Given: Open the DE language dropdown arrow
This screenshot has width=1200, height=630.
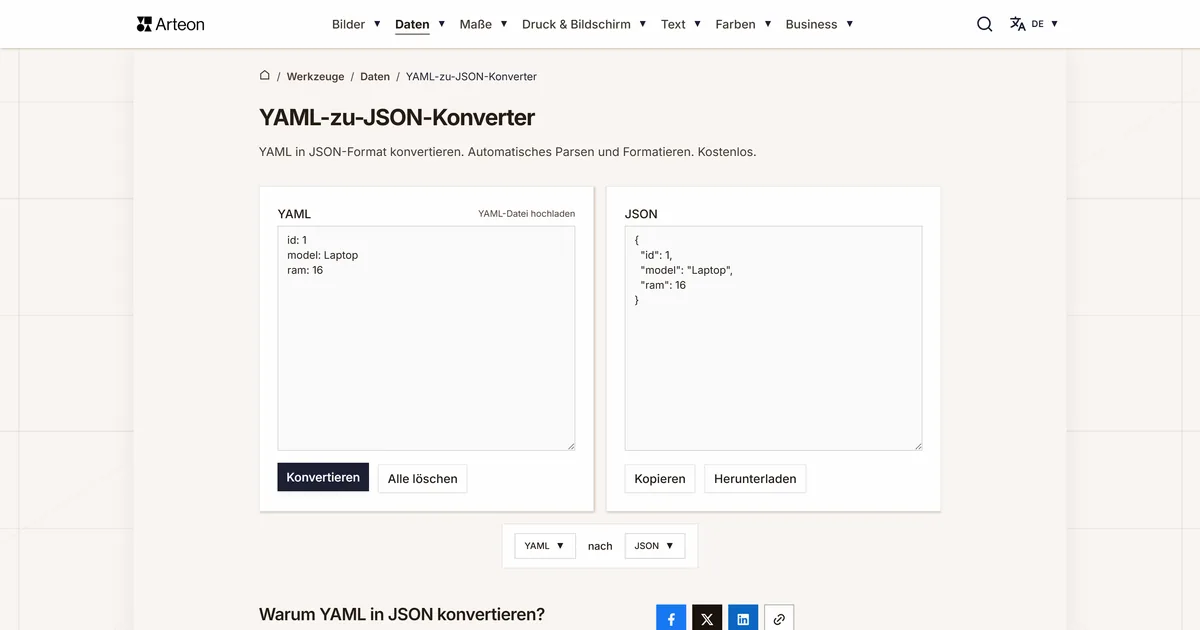Looking at the screenshot, I should [1055, 24].
